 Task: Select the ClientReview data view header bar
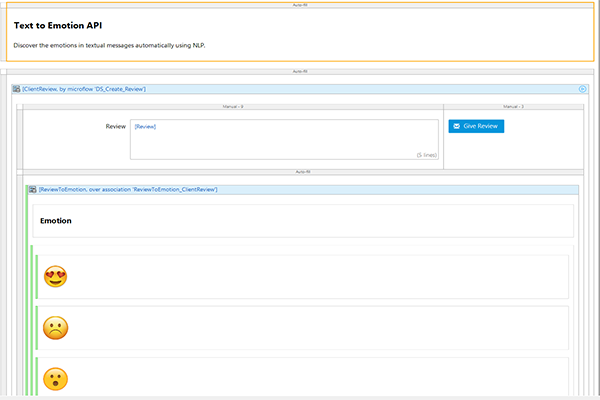click(300, 89)
